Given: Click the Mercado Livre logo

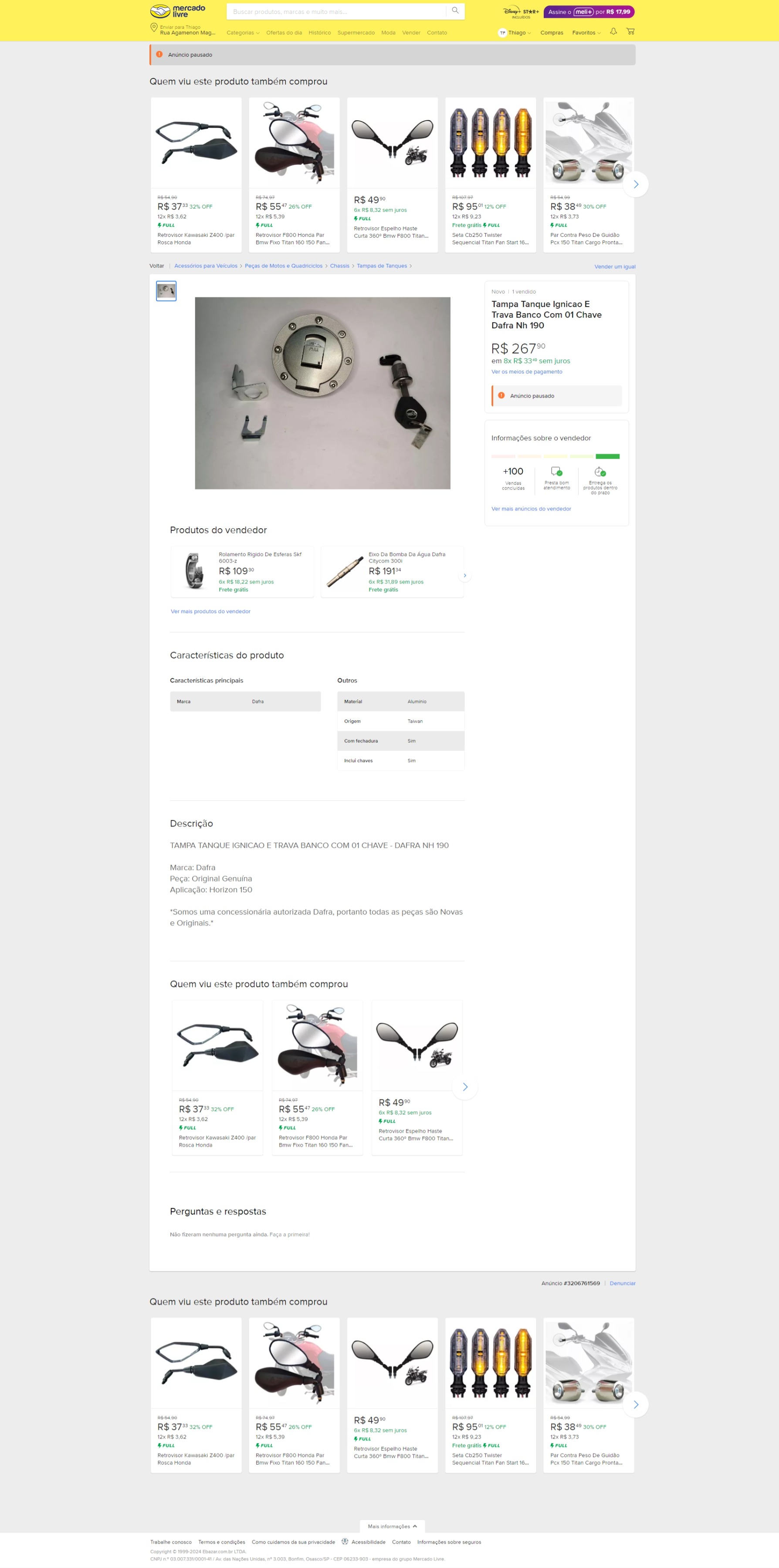Looking at the screenshot, I should coord(178,11).
